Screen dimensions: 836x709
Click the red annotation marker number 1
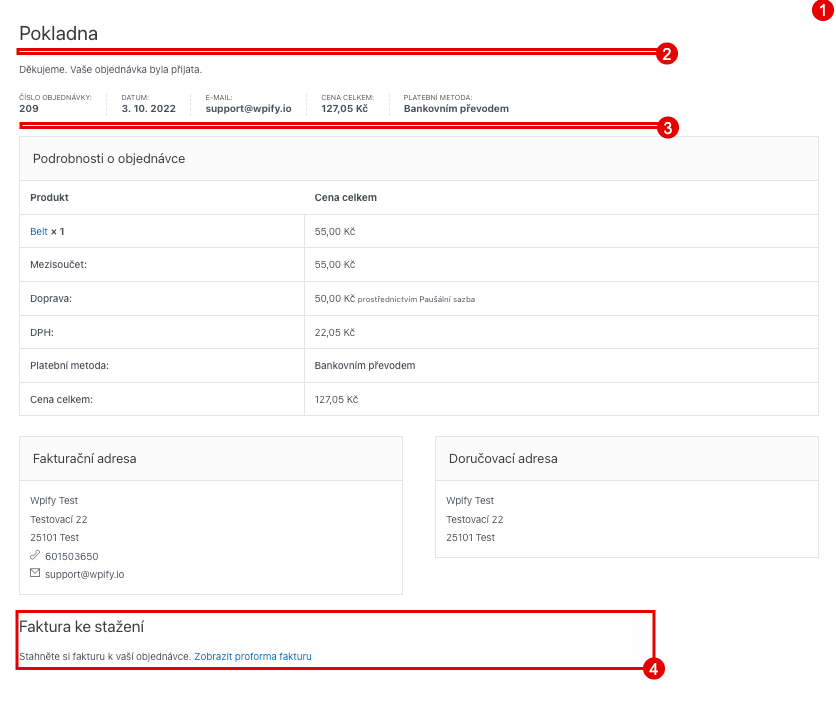pyautogui.click(x=821, y=12)
